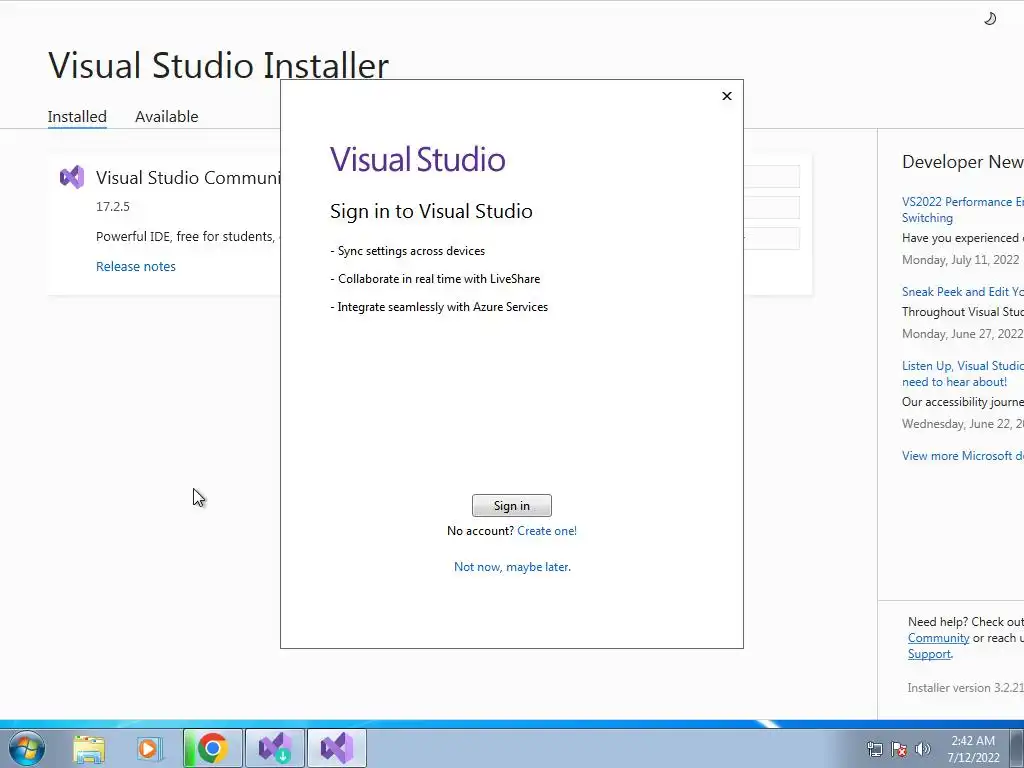Select Visual Studio taskbar icon
The width and height of the screenshot is (1024, 768).
click(336, 748)
